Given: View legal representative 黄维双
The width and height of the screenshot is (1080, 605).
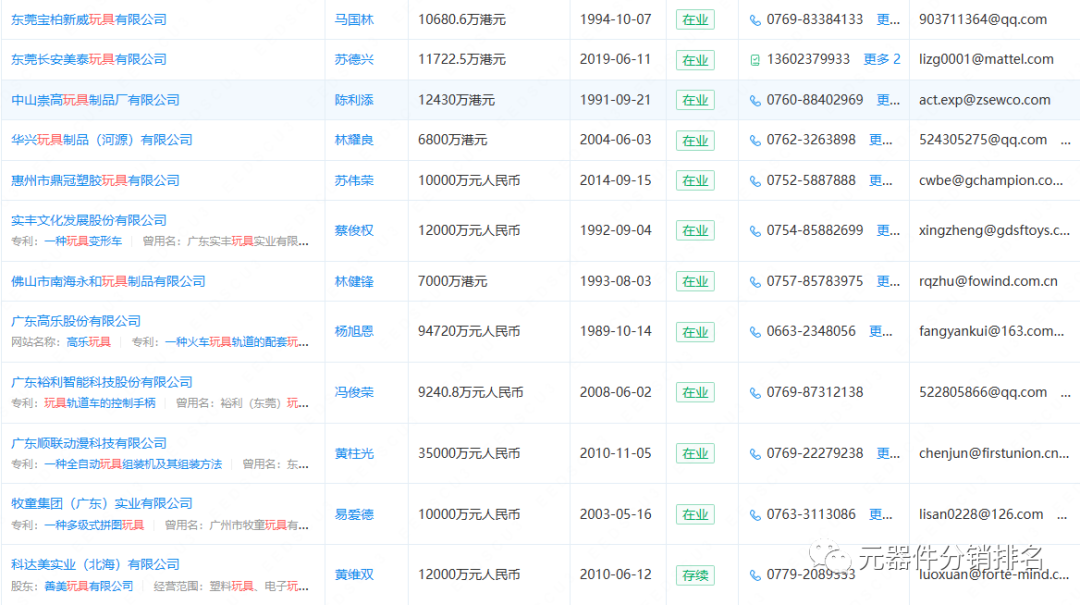Looking at the screenshot, I should coord(354,575).
